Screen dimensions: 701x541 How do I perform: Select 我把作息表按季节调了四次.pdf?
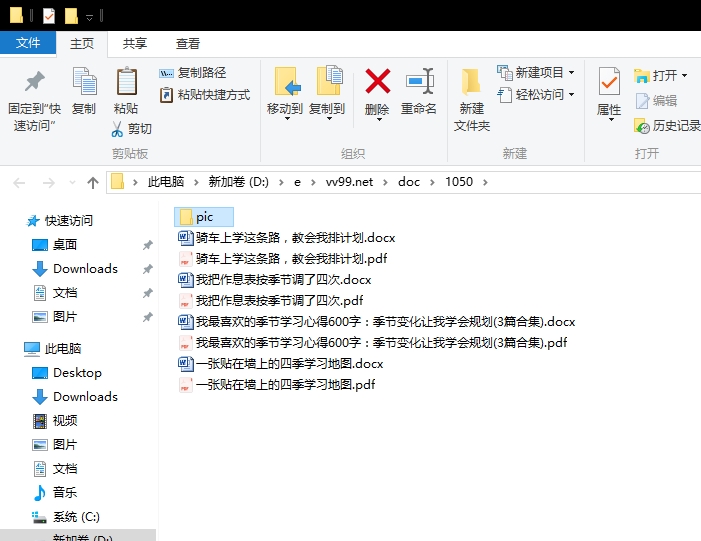[x=270, y=301]
